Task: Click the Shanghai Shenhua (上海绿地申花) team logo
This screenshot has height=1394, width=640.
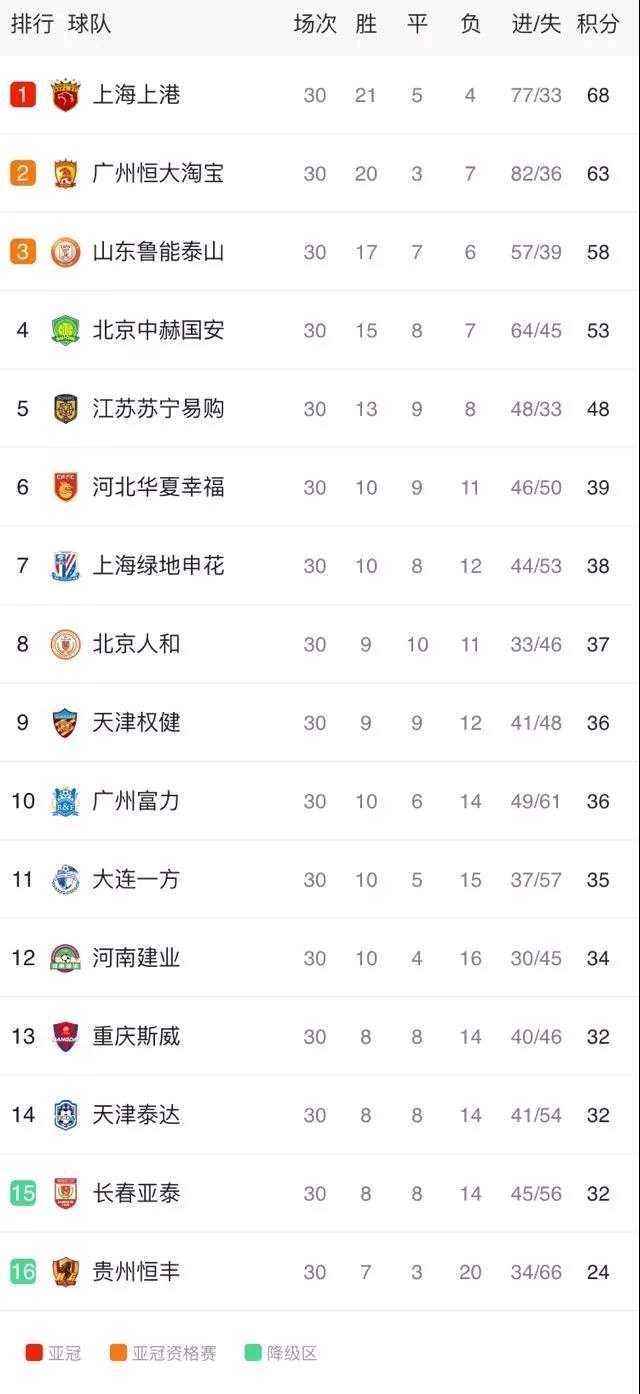Action: 65,566
